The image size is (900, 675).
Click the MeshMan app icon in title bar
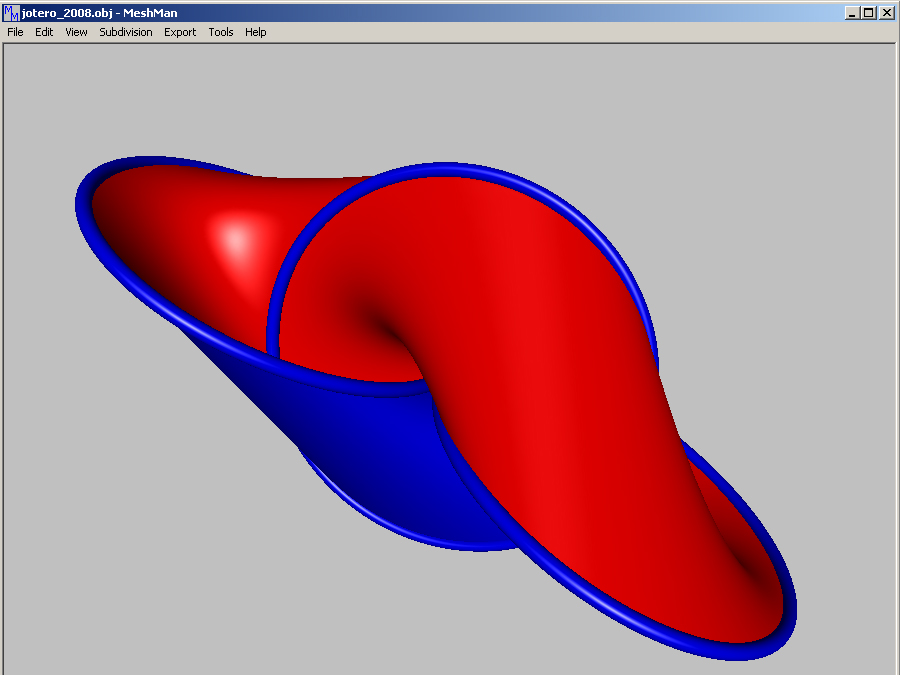(11, 13)
